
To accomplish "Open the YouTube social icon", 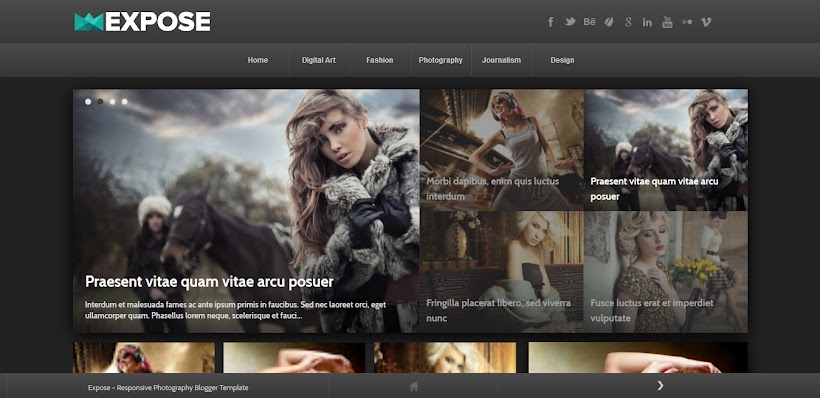I will click(667, 22).
